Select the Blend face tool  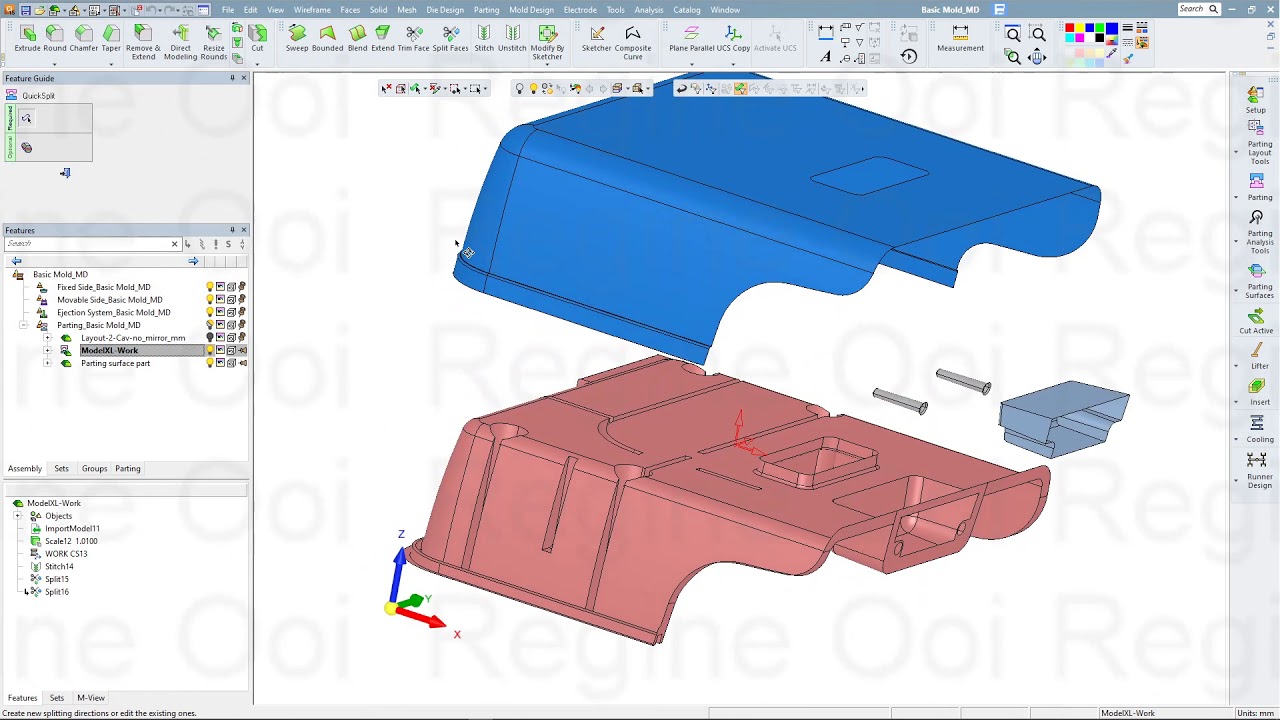(x=357, y=40)
